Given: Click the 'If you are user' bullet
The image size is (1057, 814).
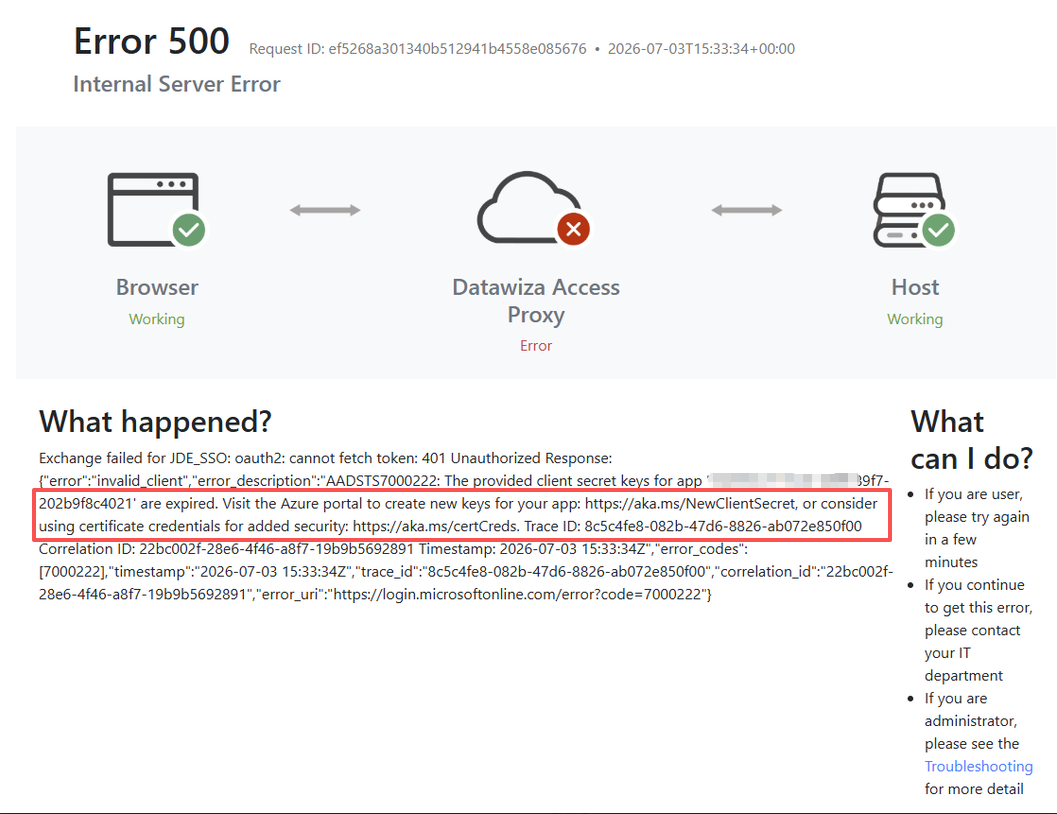Looking at the screenshot, I should coord(976,528).
